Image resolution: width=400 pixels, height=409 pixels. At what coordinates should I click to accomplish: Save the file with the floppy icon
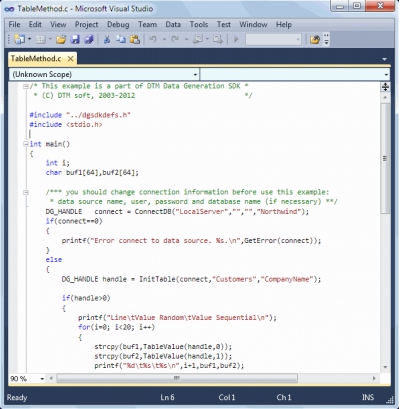click(75, 39)
